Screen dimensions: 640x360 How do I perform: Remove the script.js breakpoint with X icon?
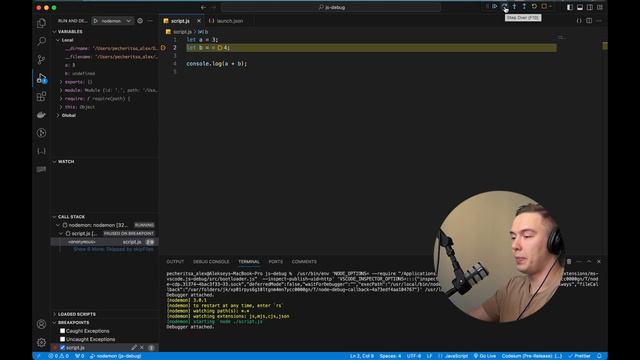(142, 347)
